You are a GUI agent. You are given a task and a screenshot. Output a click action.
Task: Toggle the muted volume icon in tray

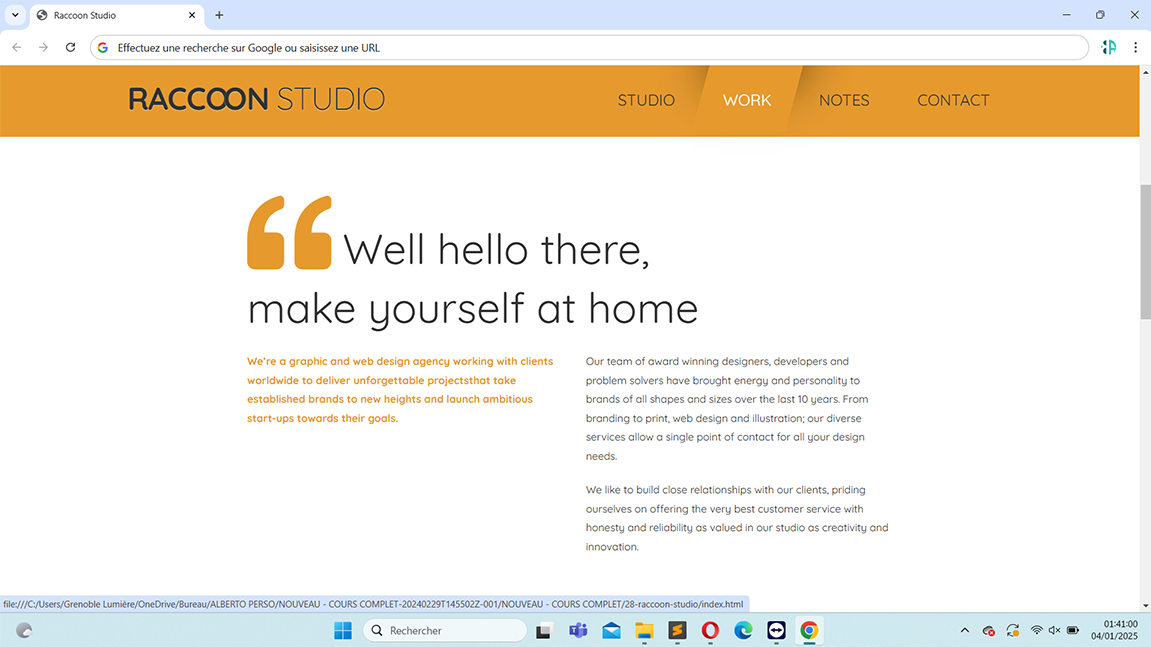pyautogui.click(x=1054, y=630)
